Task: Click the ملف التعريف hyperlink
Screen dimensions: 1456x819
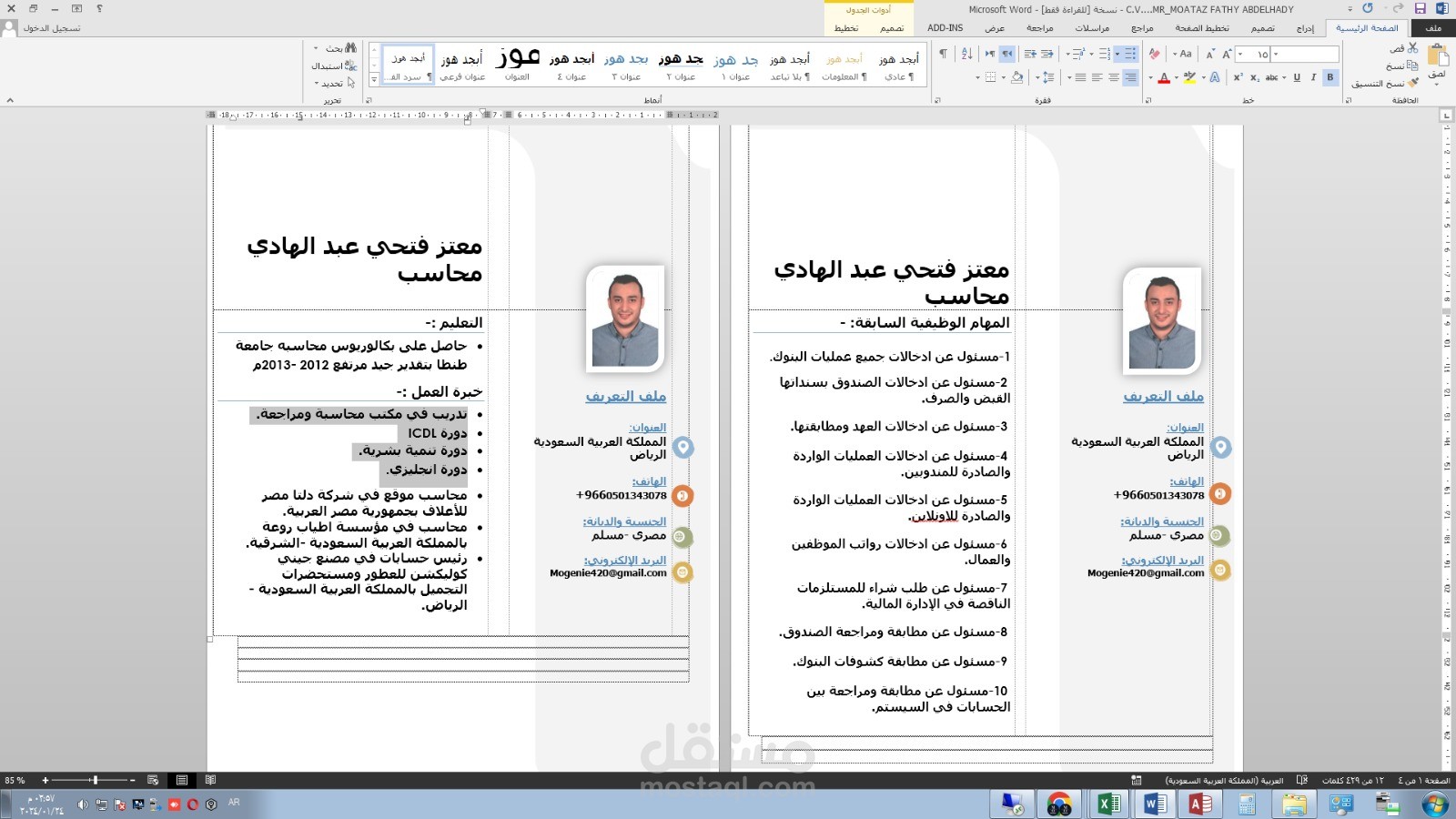Action: tap(625, 396)
